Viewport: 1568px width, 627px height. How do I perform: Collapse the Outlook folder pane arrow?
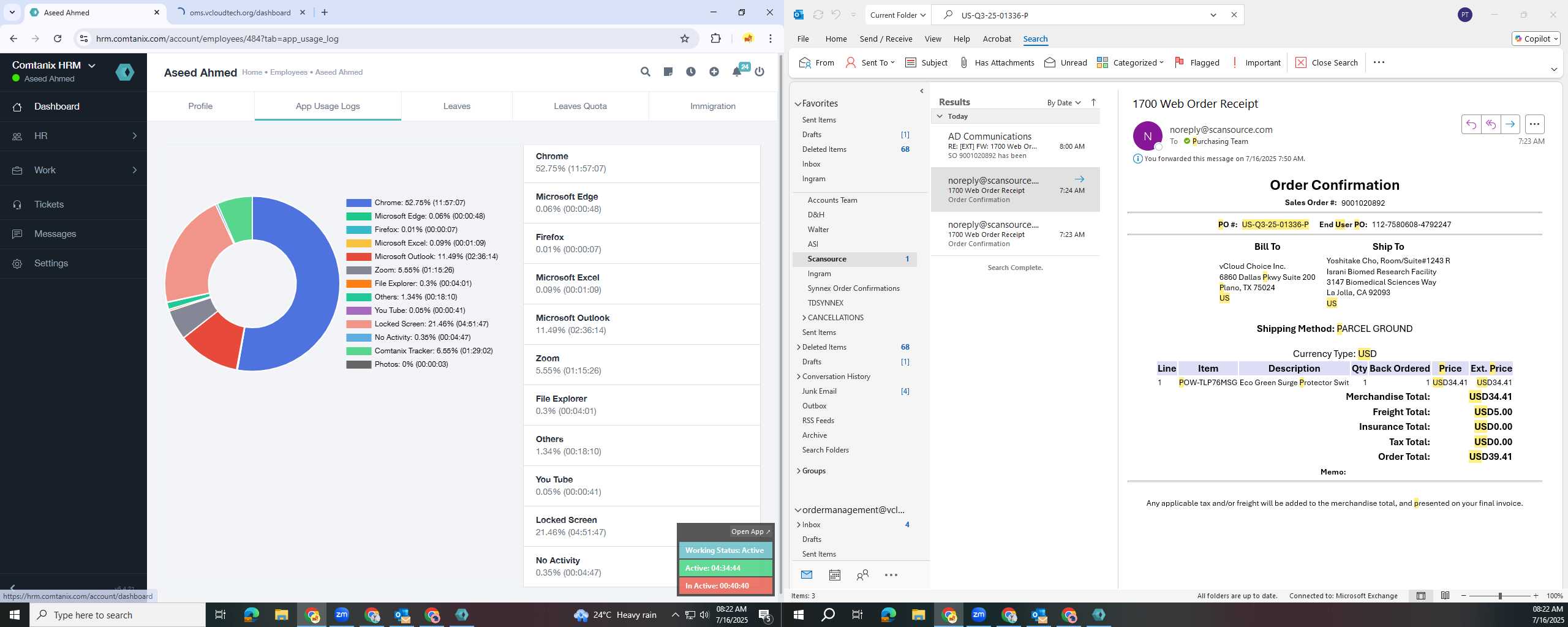point(921,91)
